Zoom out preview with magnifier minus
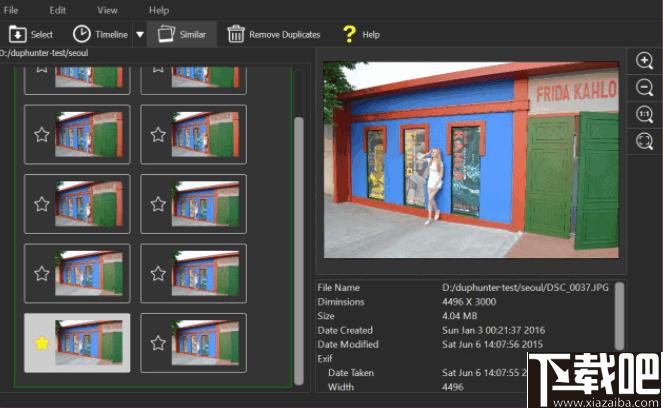This screenshot has width=663, height=408. (x=644, y=88)
